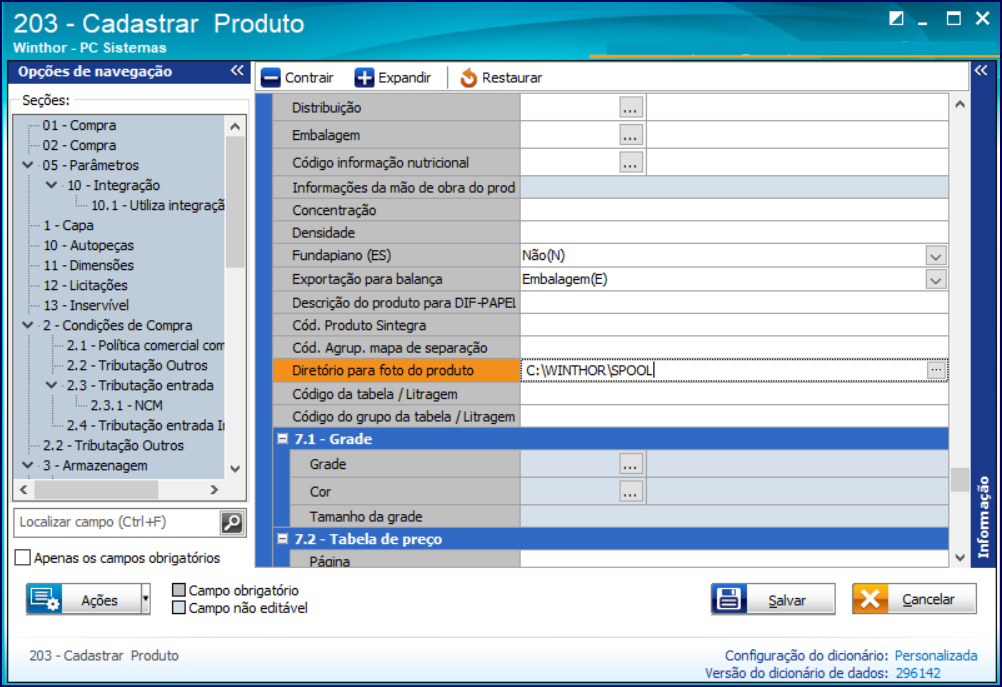Click the Código da tabela / Litragem field
Image resolution: width=1002 pixels, height=687 pixels.
734,394
